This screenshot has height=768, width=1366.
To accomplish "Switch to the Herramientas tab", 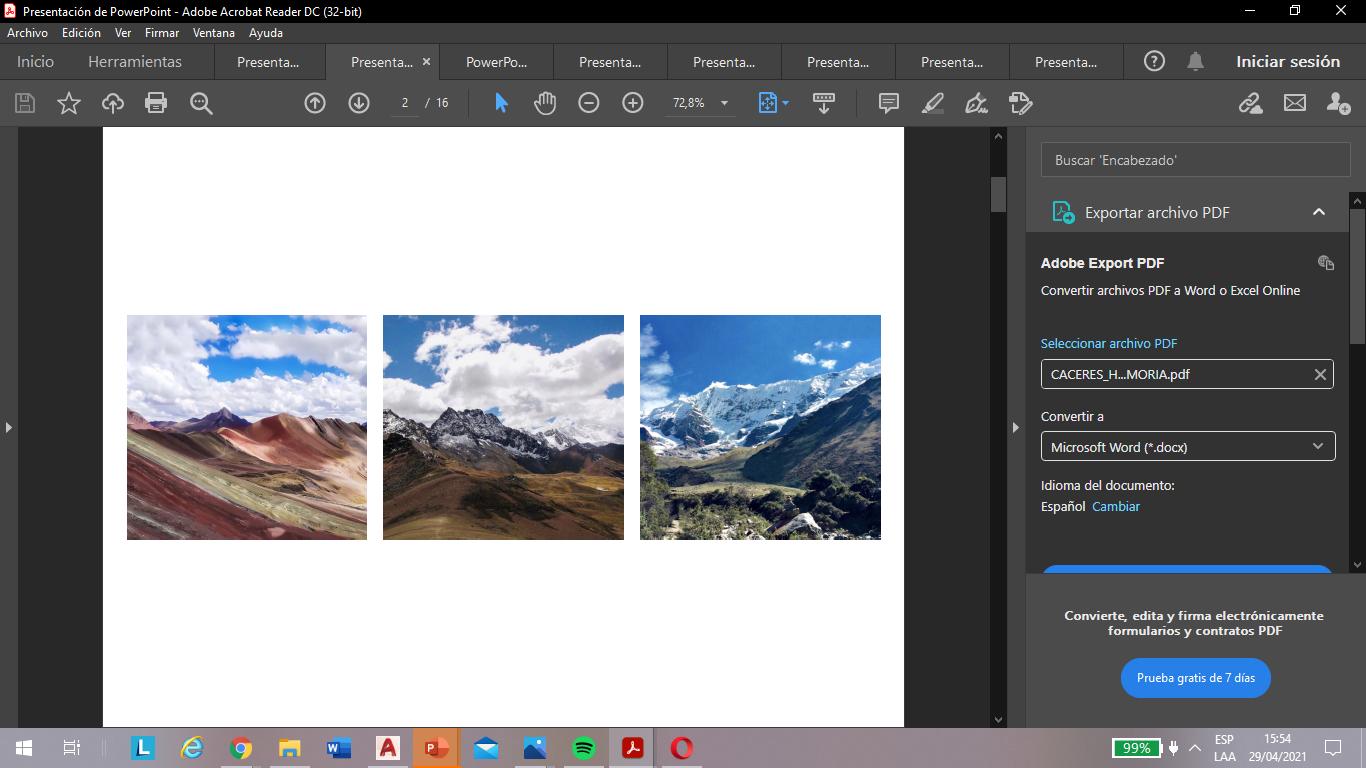I will [x=135, y=61].
